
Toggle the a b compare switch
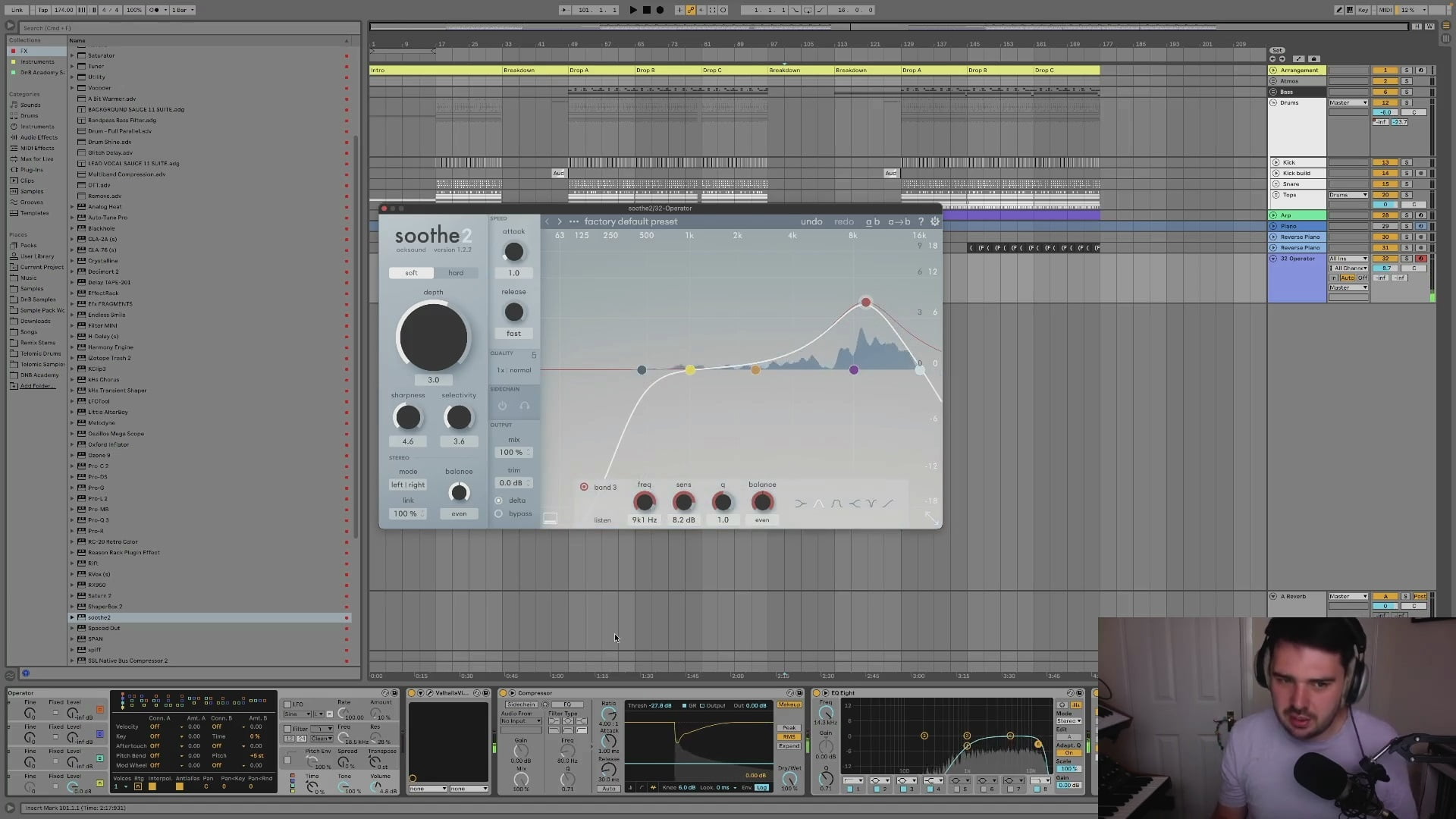(x=873, y=222)
